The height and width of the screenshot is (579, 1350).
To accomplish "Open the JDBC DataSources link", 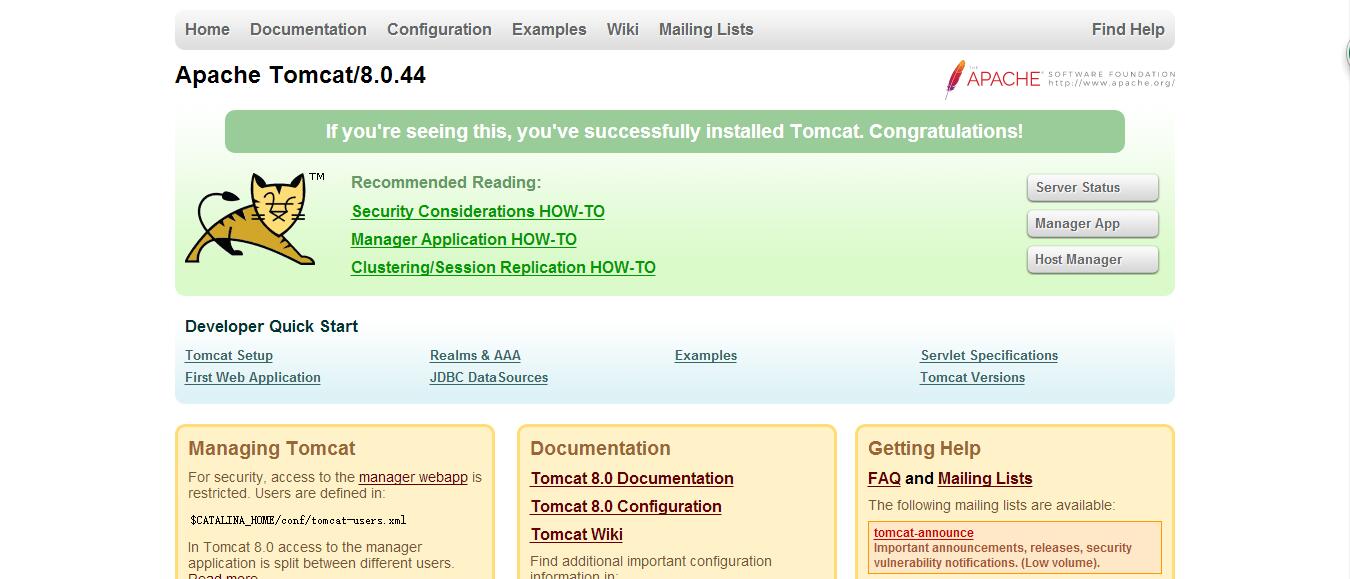I will click(489, 378).
